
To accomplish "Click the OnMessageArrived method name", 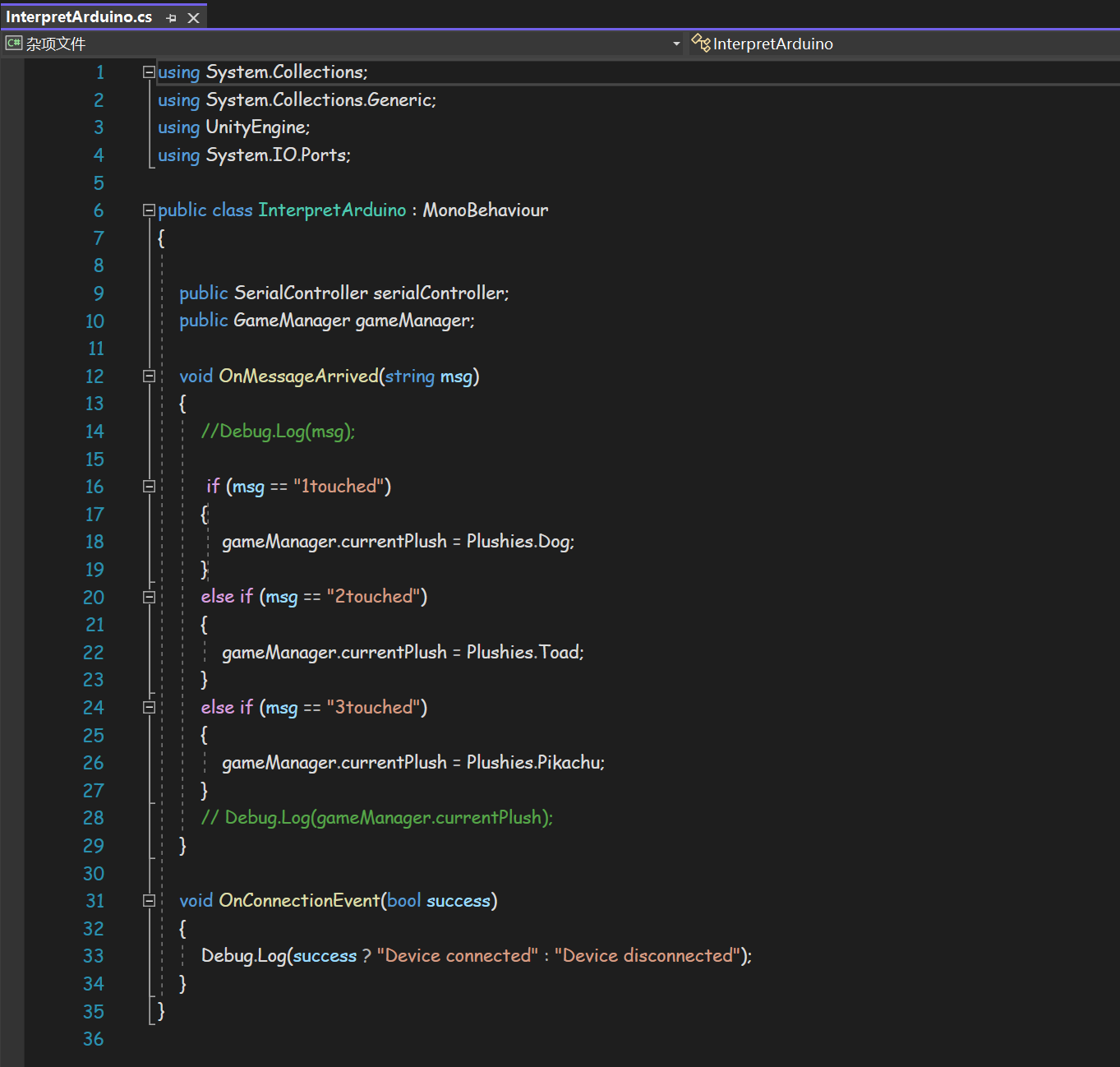I will tap(298, 376).
